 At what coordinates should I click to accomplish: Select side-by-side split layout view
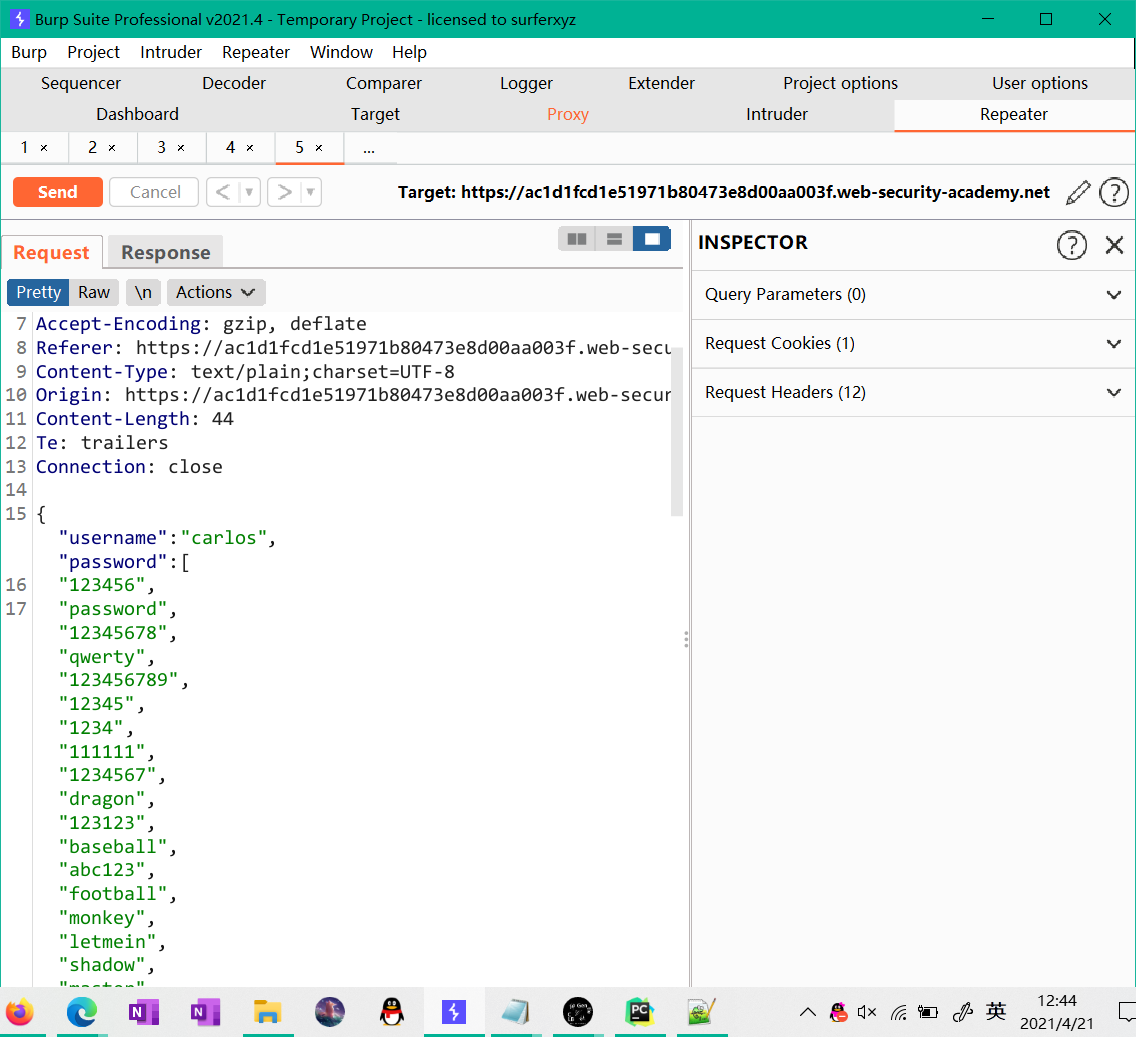tap(577, 239)
